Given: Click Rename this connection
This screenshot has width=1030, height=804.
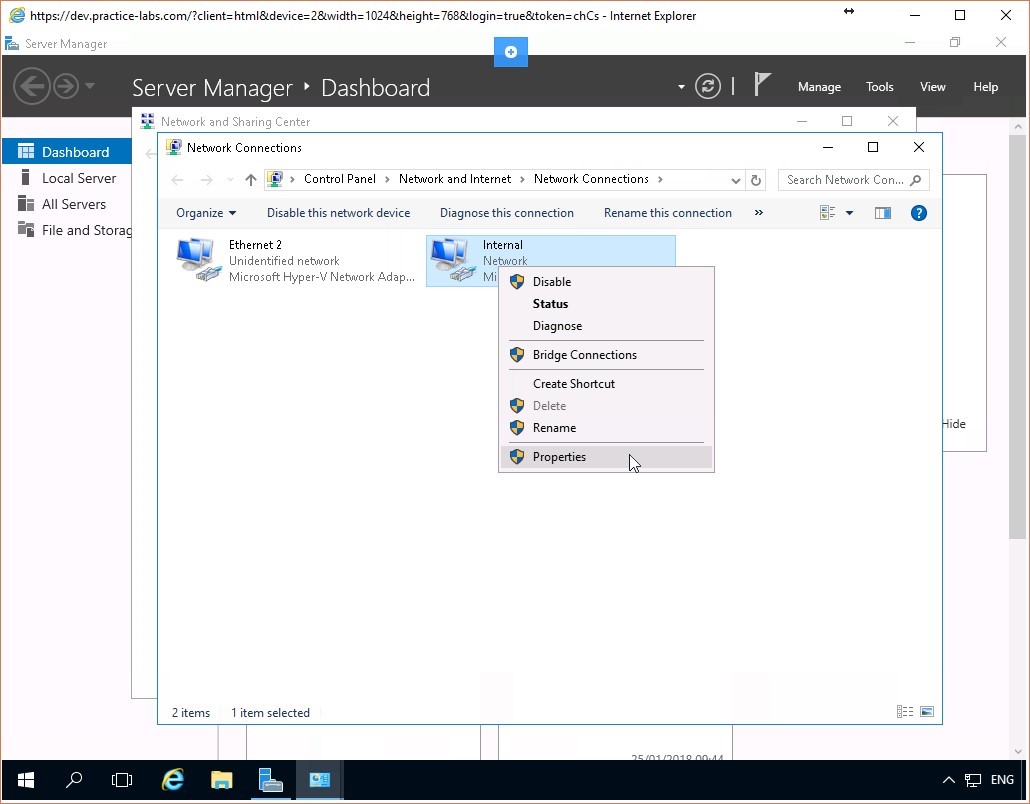Looking at the screenshot, I should 667,212.
